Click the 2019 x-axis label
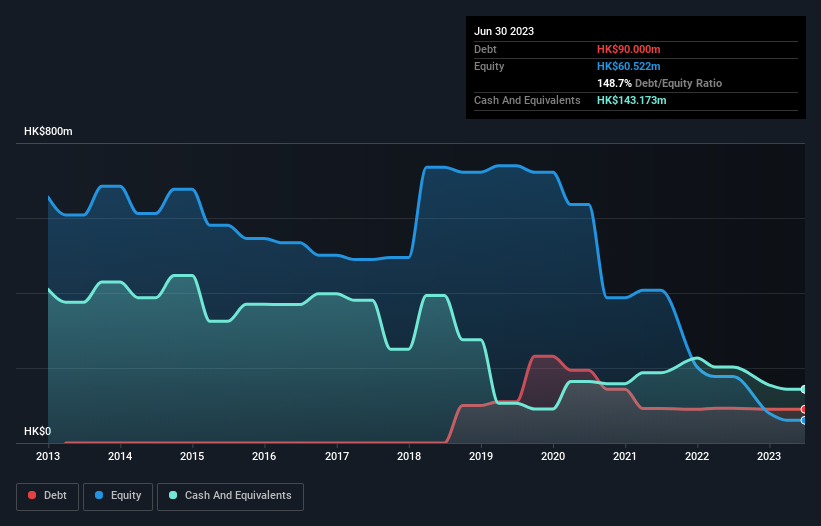821x526 pixels. tap(481, 456)
